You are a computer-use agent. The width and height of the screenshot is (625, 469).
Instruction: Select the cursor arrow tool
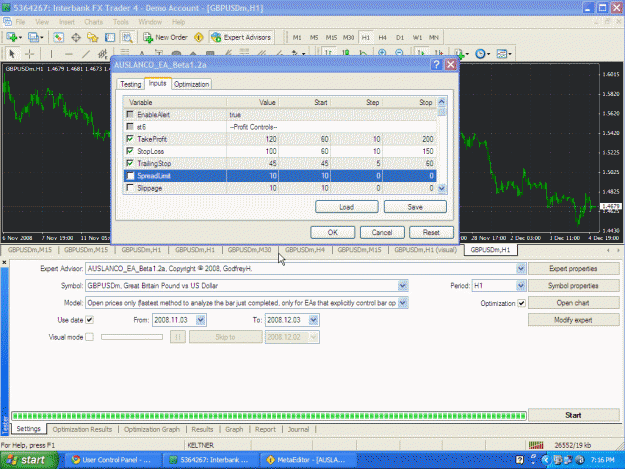pos(12,53)
